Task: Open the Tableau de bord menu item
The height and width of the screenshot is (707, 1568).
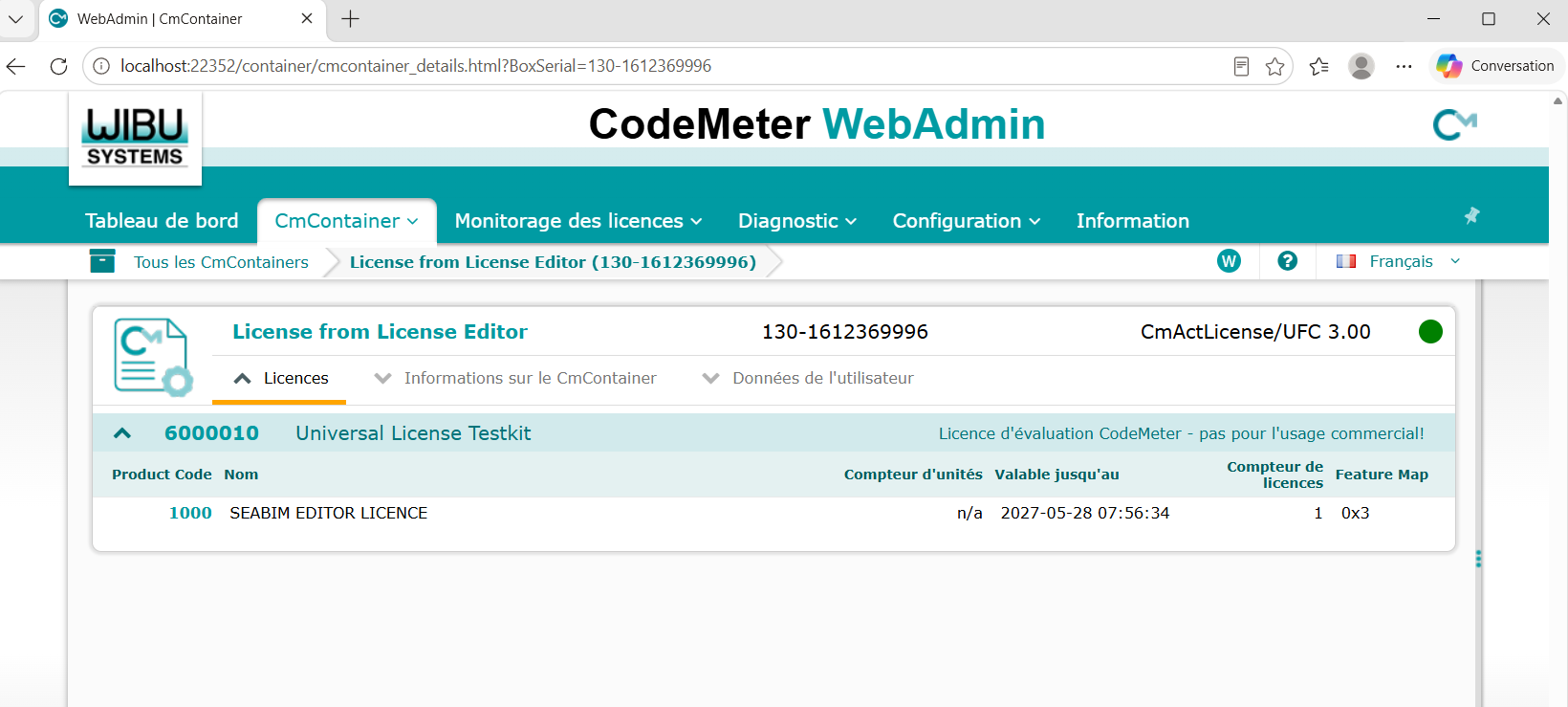Action: tap(162, 221)
